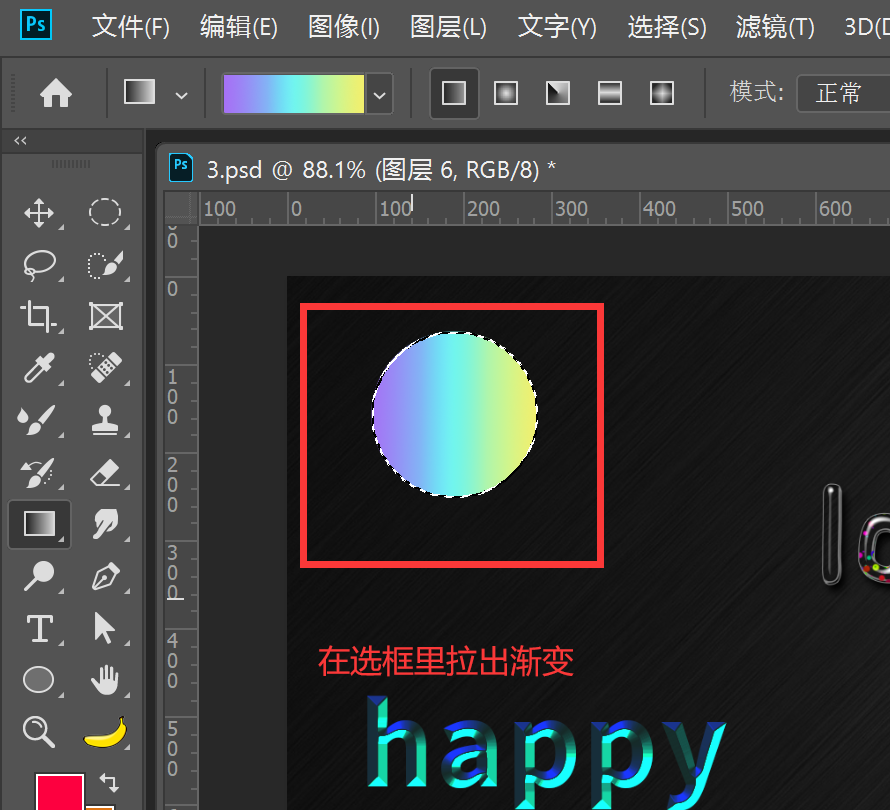This screenshot has width=890, height=810.
Task: Select the Spot Healing Brush tool
Action: 106,368
